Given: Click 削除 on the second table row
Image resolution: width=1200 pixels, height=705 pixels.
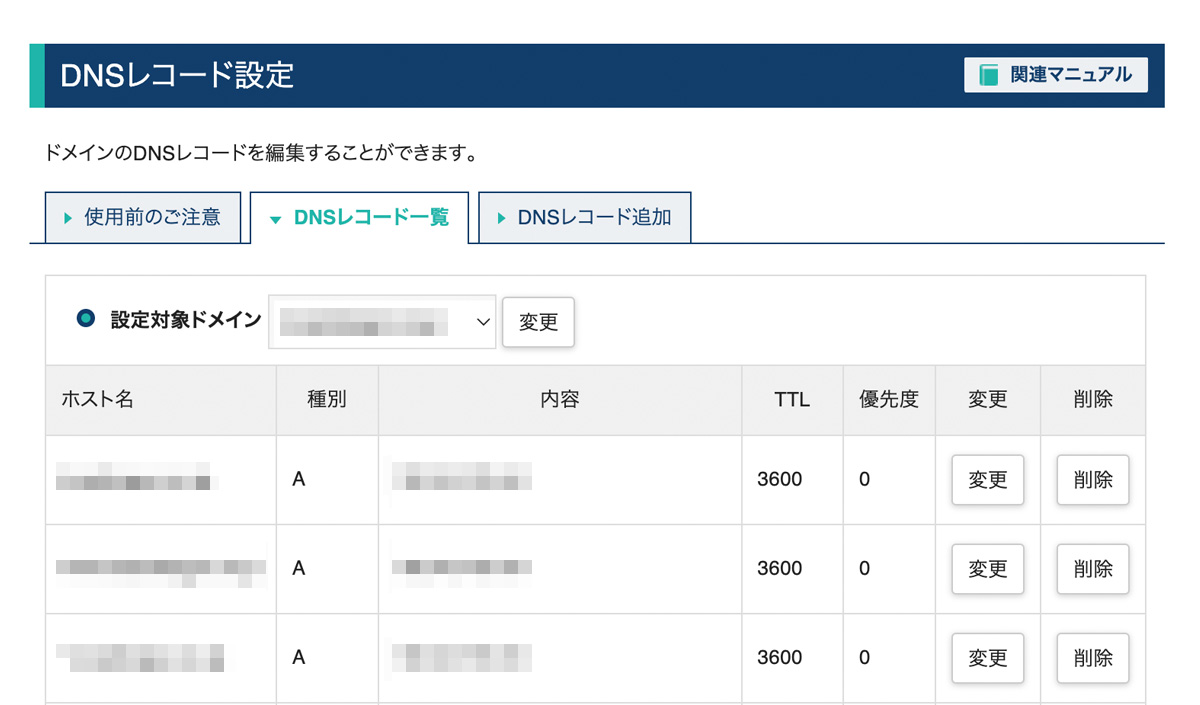Looking at the screenshot, I should [1093, 569].
